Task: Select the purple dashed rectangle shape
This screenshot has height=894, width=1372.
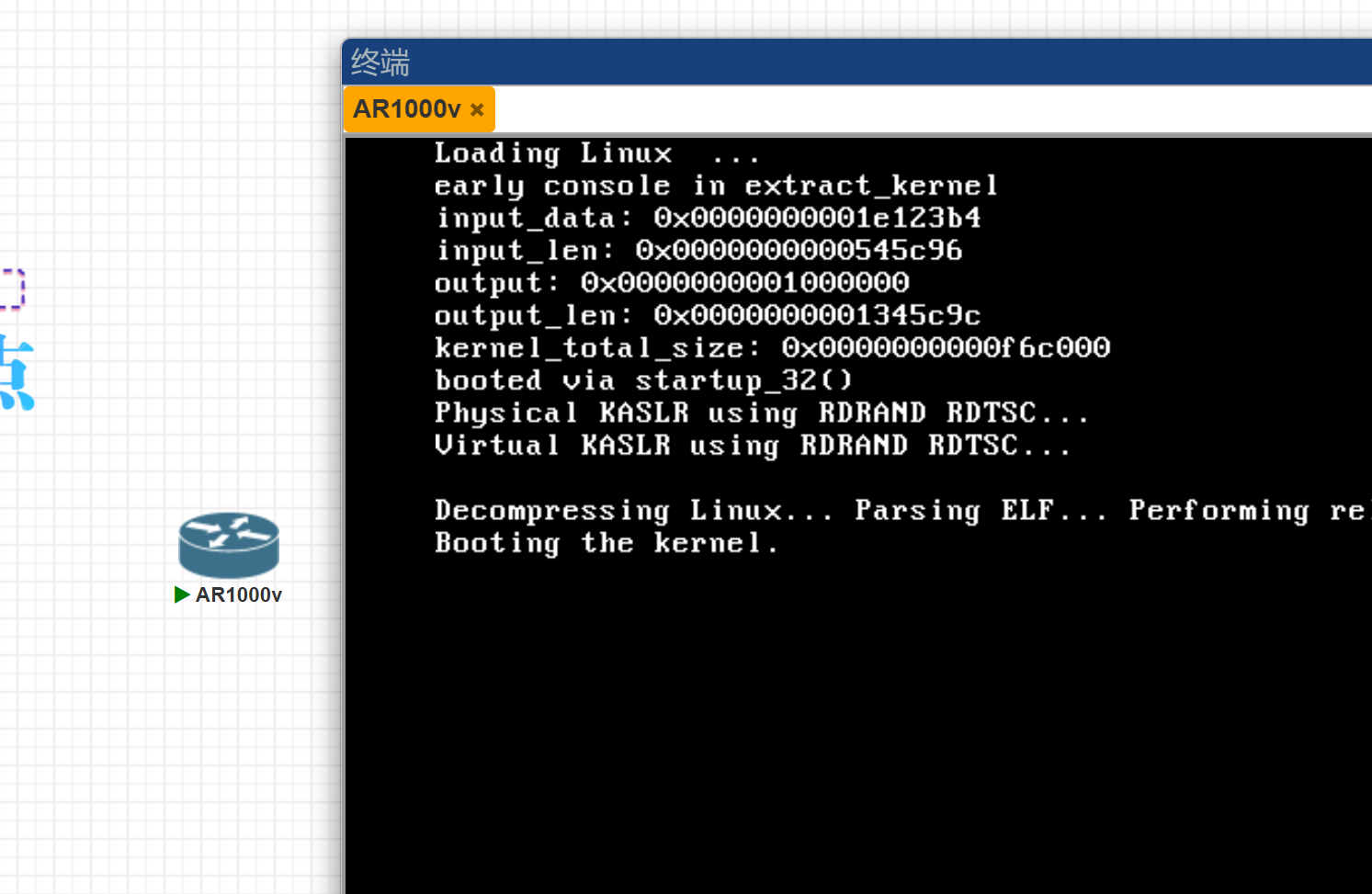Action: tap(11, 289)
